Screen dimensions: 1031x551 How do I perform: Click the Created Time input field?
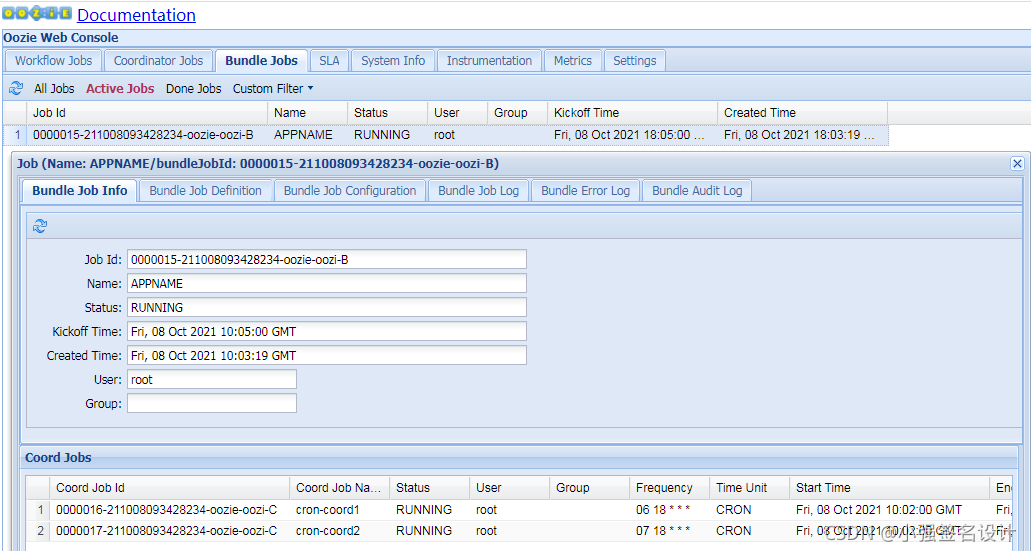(327, 356)
